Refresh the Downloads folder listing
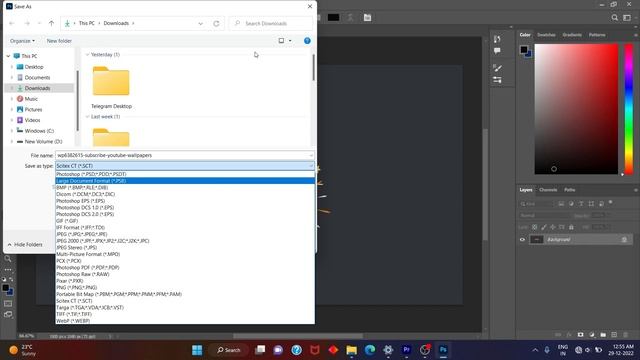This screenshot has width=640, height=360. click(x=216, y=24)
